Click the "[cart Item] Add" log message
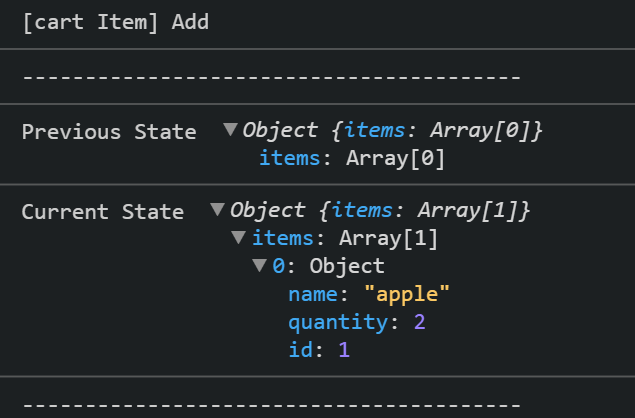This screenshot has width=635, height=418. pyautogui.click(x=115, y=22)
